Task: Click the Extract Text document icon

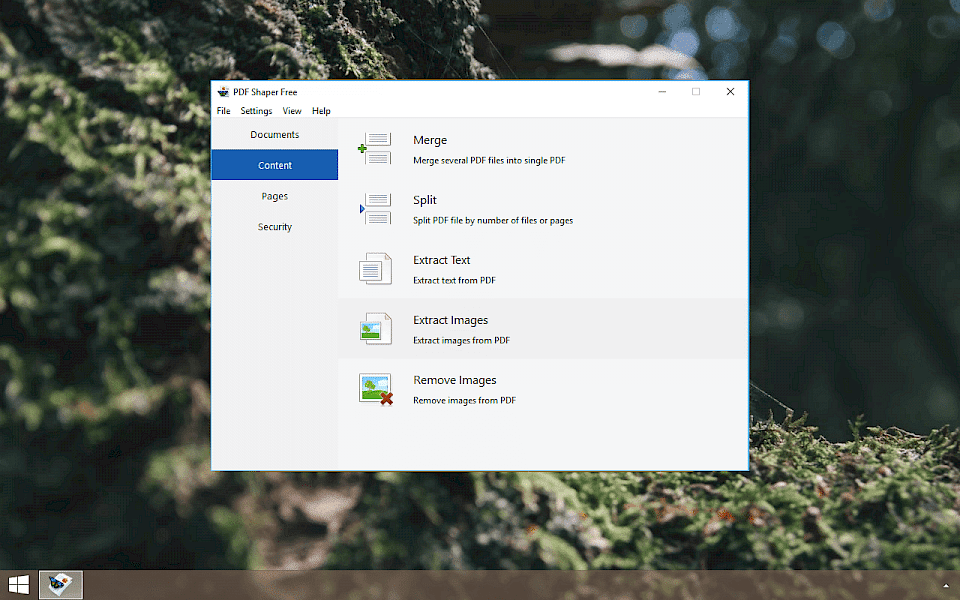Action: coord(375,268)
